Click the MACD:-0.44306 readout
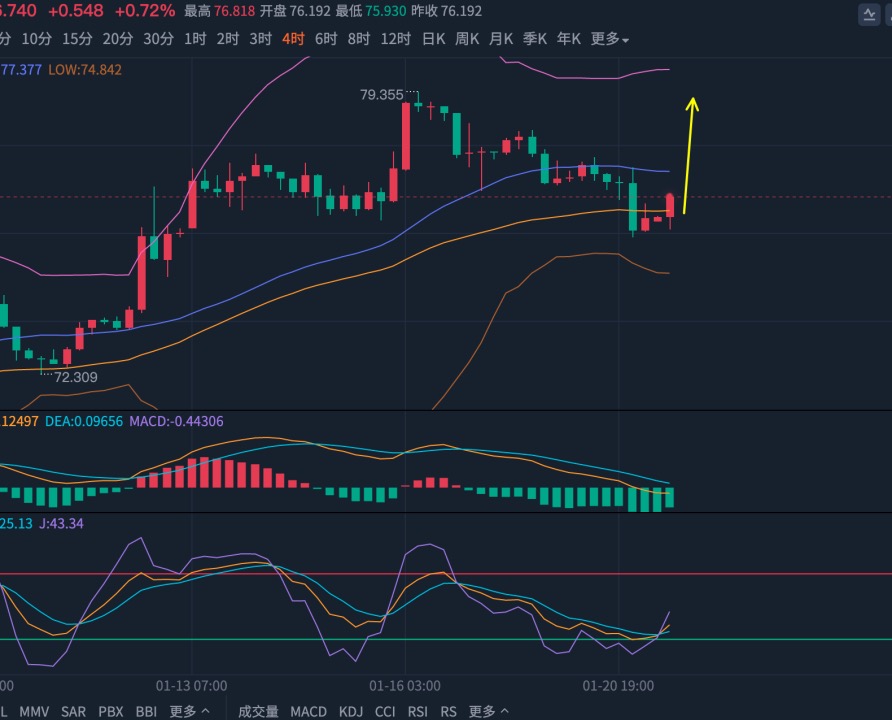892x720 pixels. (x=176, y=421)
